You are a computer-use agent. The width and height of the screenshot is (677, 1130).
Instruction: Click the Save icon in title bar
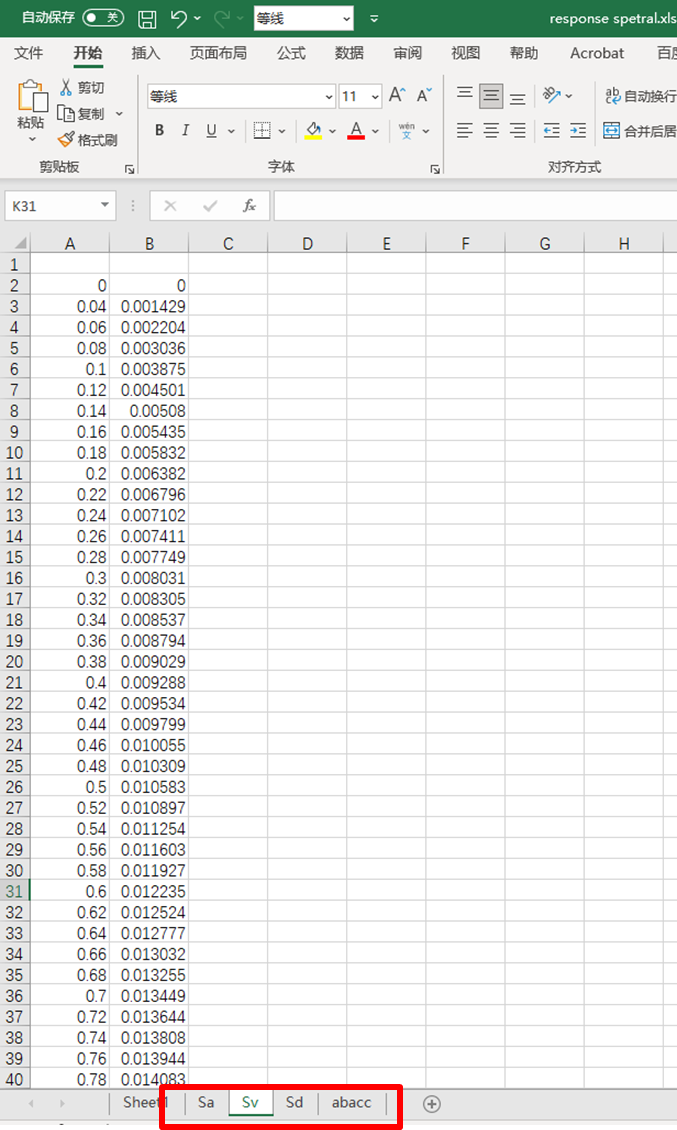147,19
